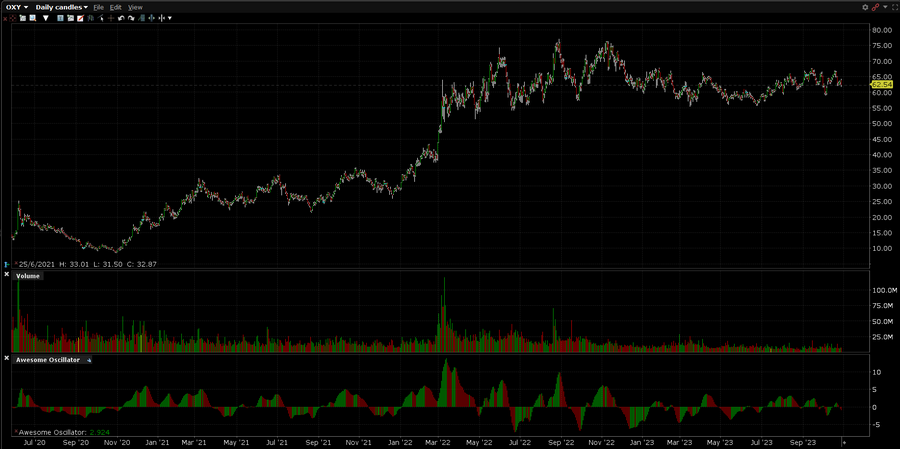Viewport: 900px width, 449px height.
Task: Close the Awesome Oscillator panel
Action: coord(6,358)
